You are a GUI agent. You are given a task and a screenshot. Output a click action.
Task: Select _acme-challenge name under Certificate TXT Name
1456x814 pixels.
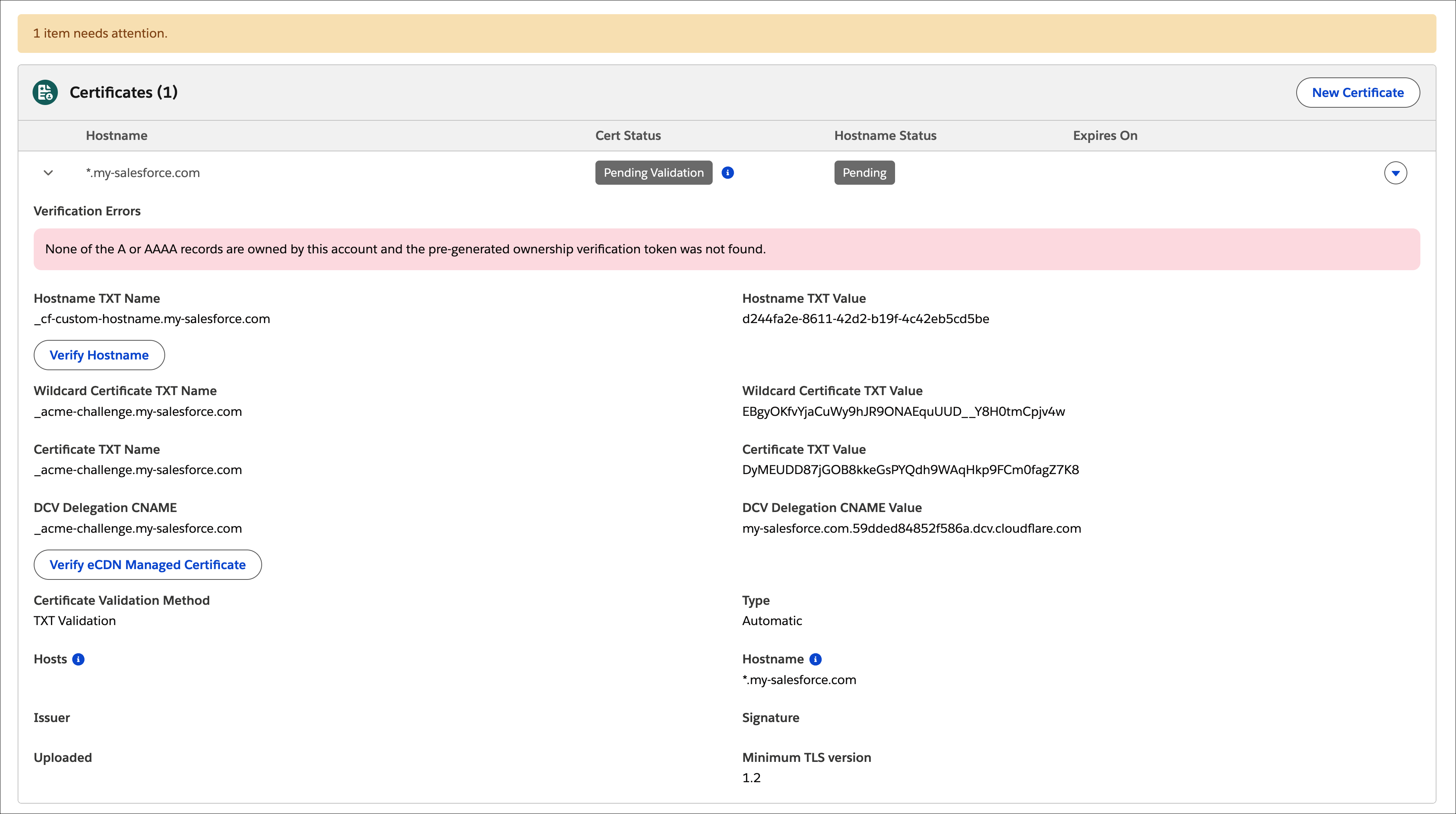pos(138,470)
